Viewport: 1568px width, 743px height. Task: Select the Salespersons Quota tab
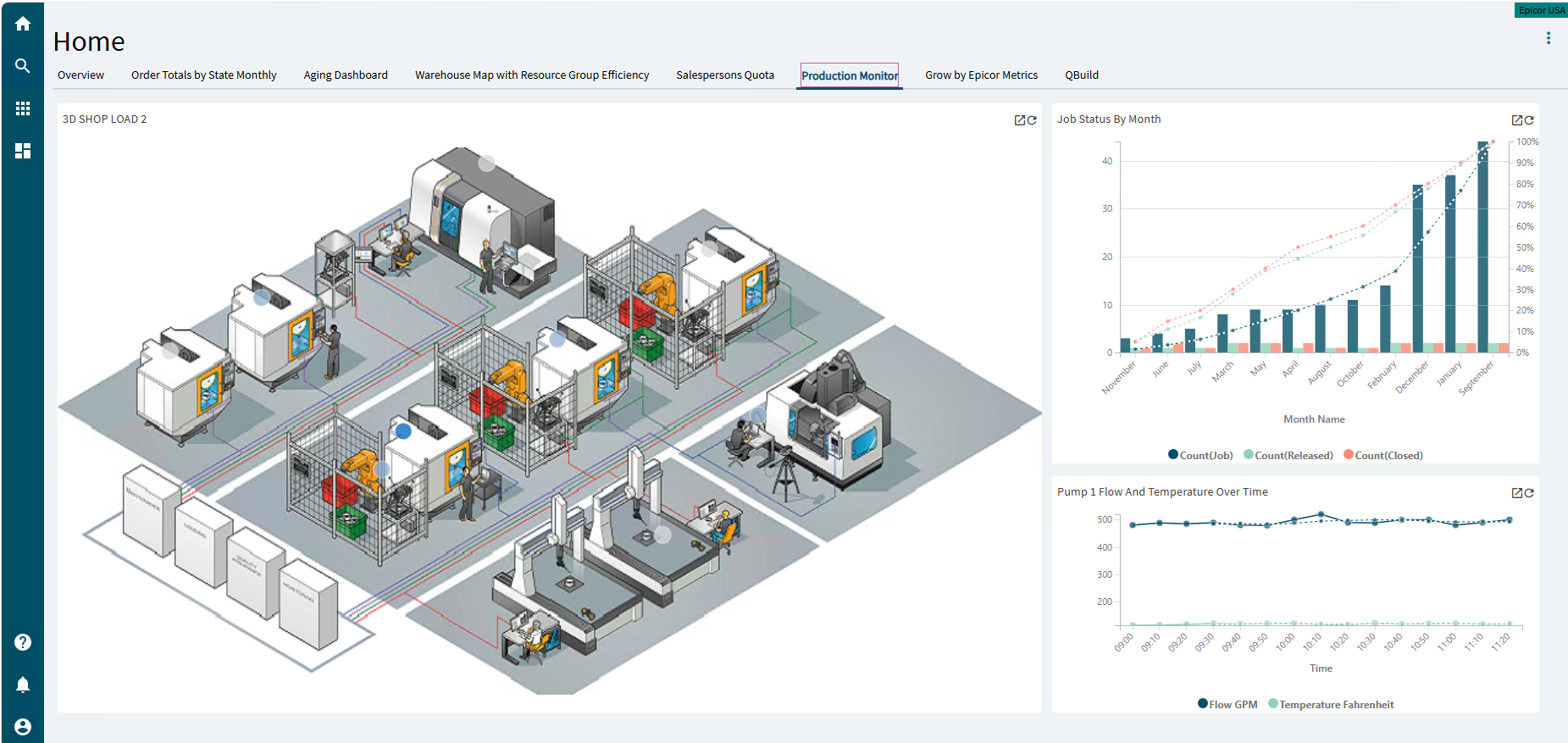[x=725, y=75]
